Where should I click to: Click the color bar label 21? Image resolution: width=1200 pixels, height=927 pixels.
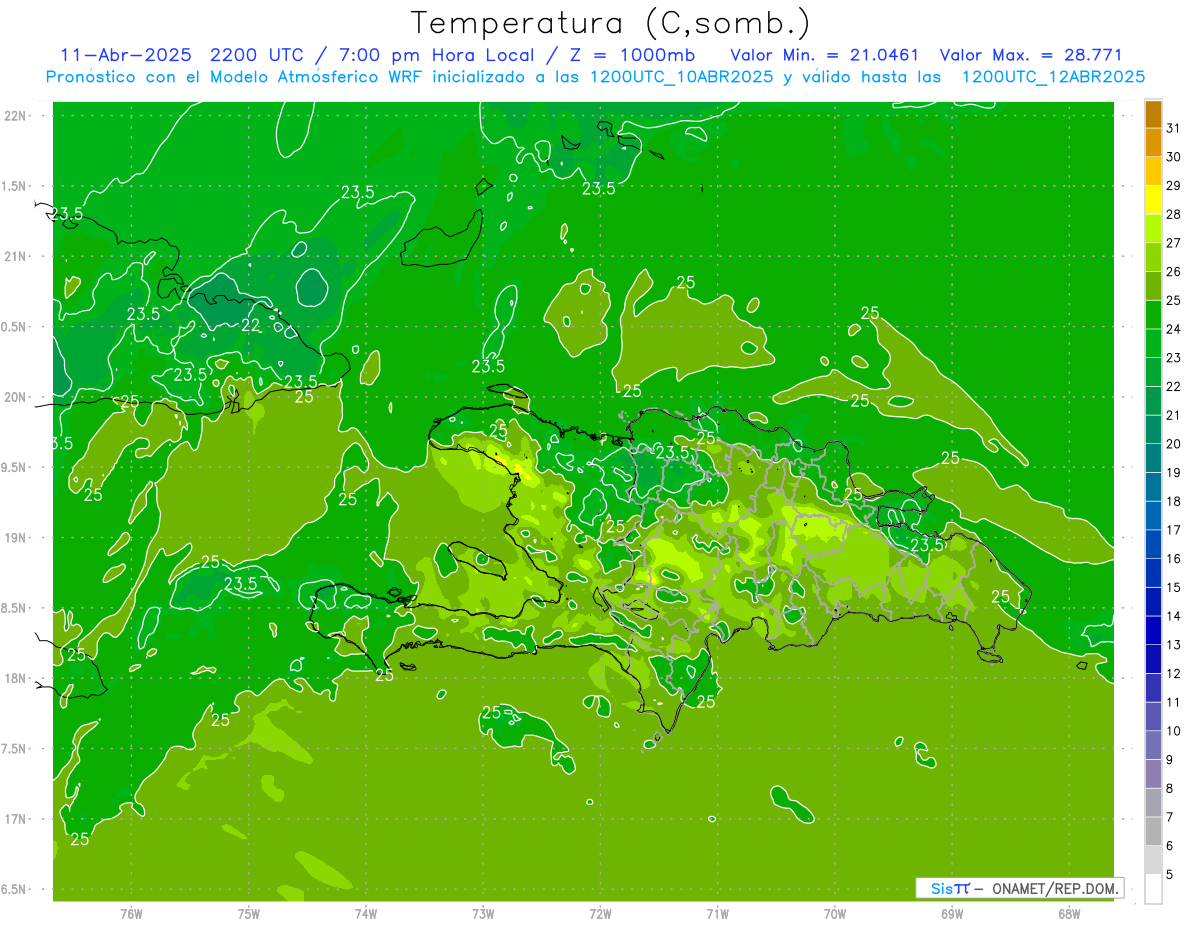point(1174,415)
